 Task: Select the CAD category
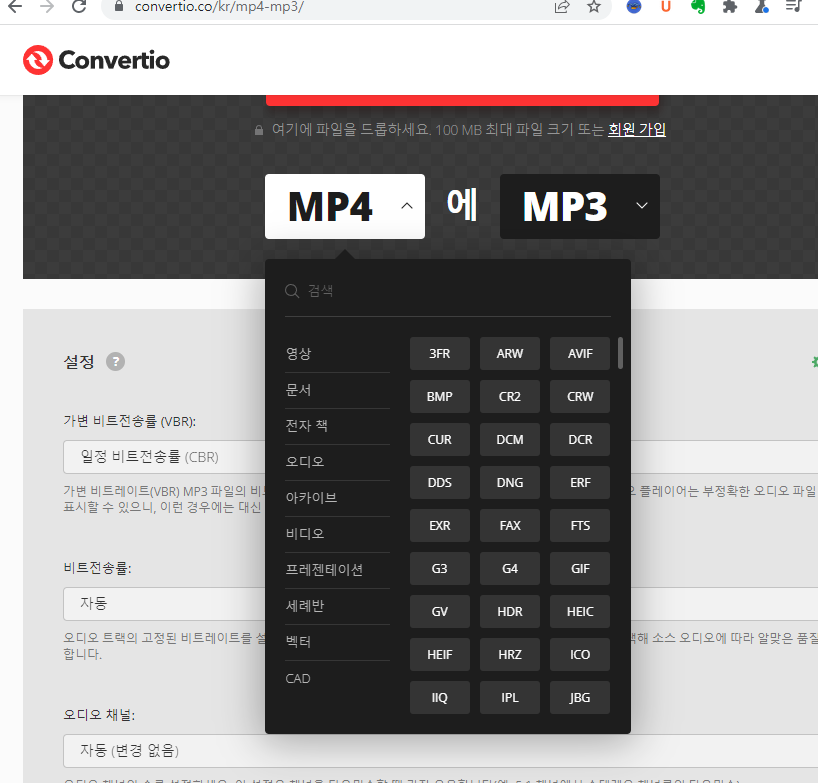tap(337, 678)
